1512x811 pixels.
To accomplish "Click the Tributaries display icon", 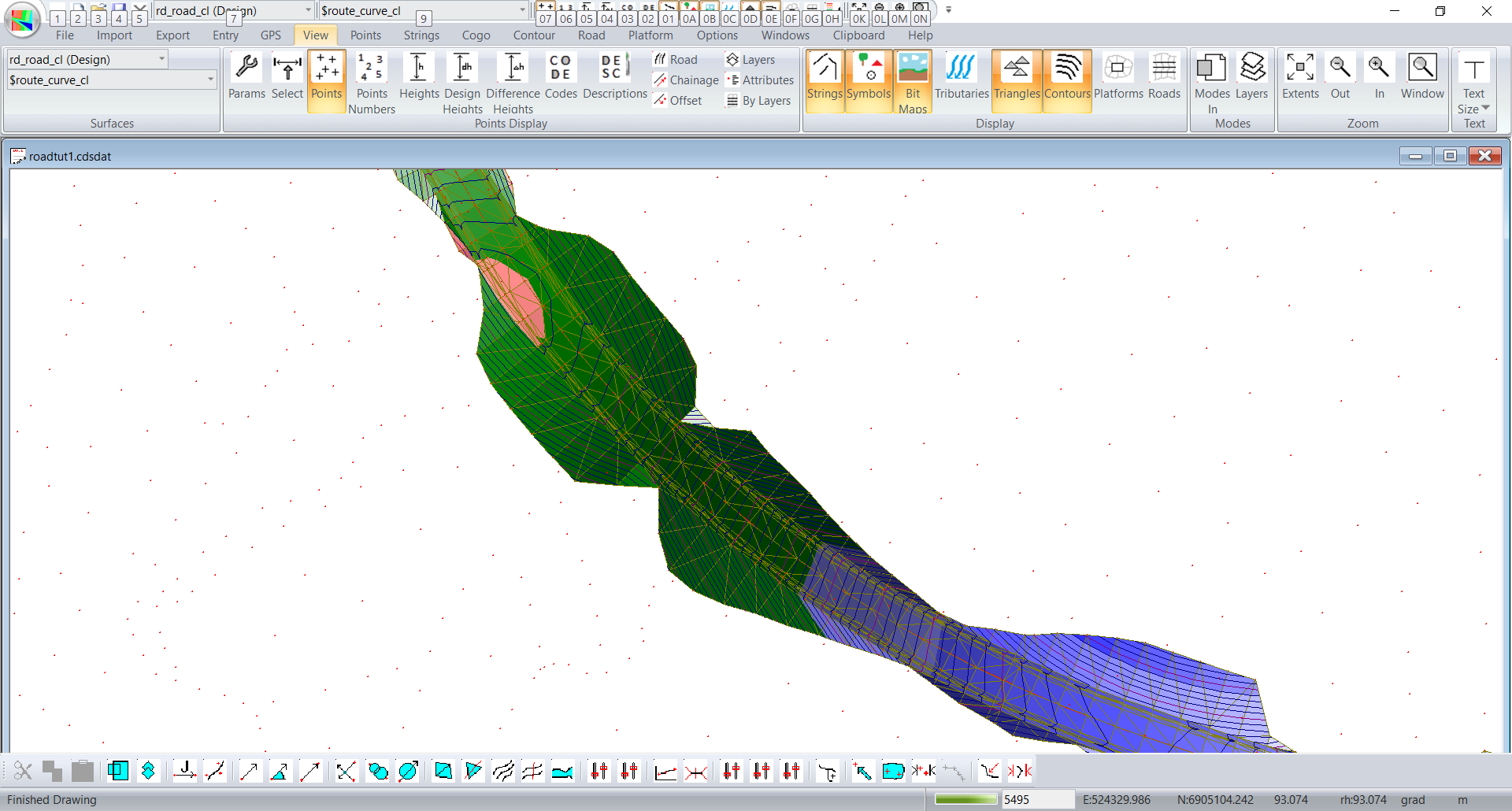I will pyautogui.click(x=961, y=69).
